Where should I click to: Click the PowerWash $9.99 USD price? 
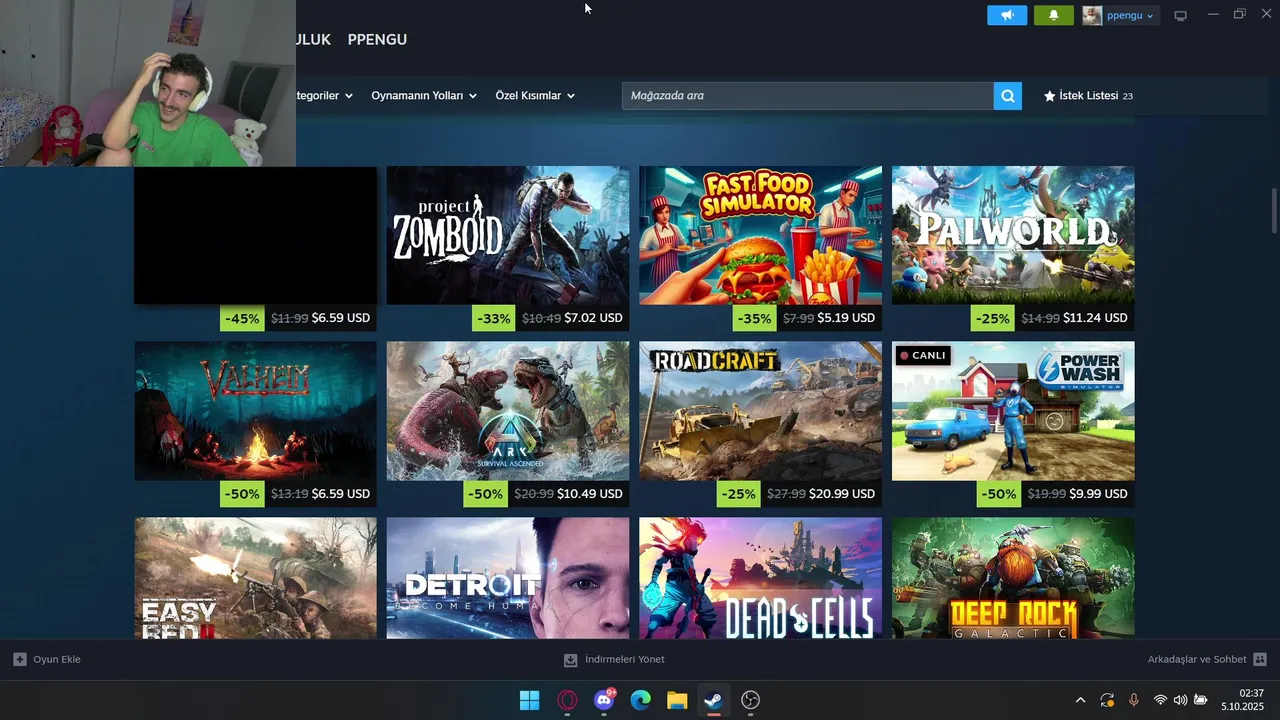point(1098,494)
